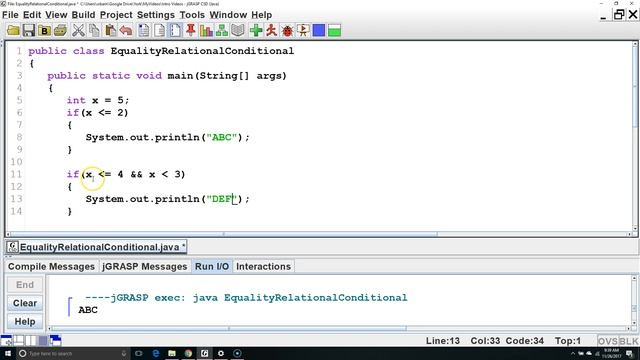
Task: Switch to jGRASP Messages tab
Action: tap(144, 267)
